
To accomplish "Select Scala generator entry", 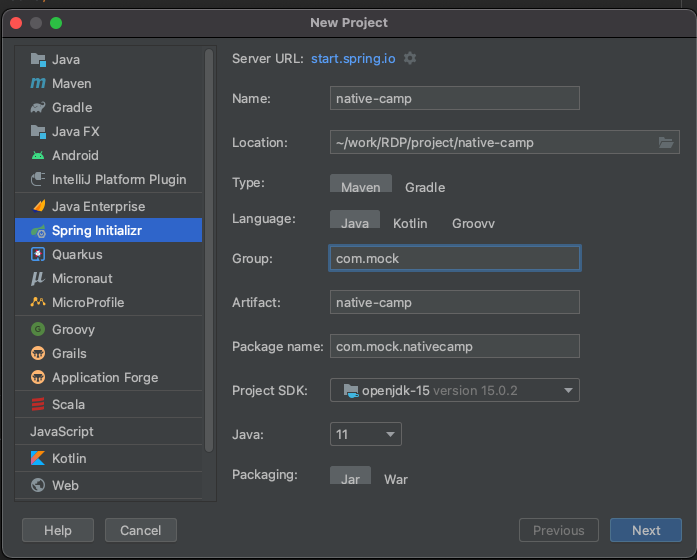I will click(108, 404).
